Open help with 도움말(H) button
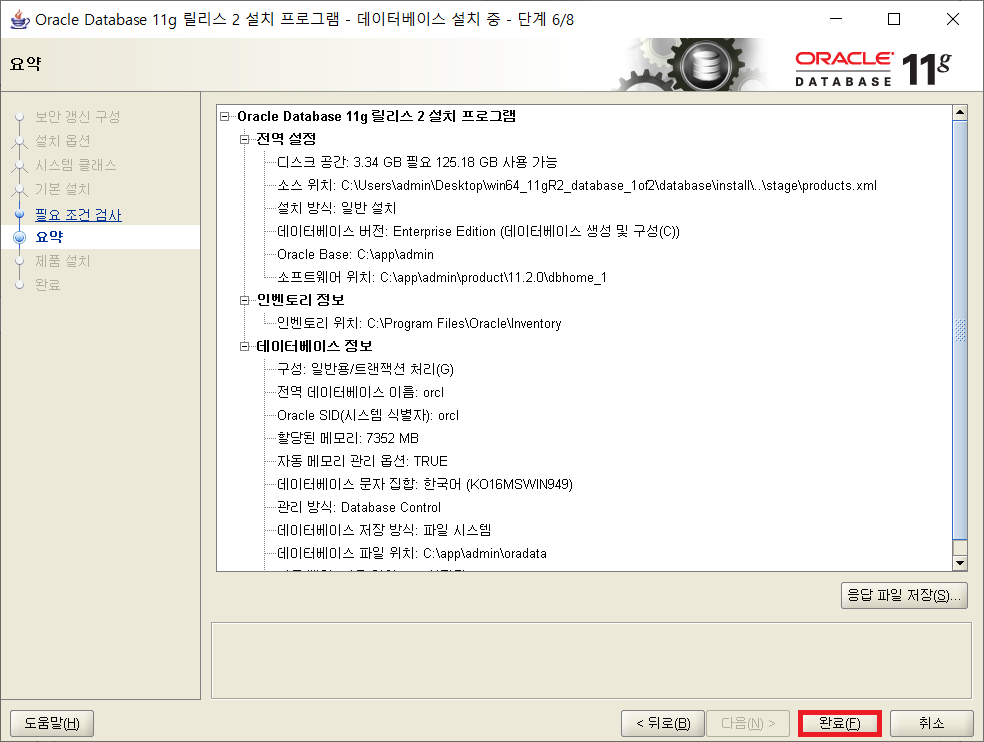Viewport: 984px width, 742px height. tap(52, 723)
